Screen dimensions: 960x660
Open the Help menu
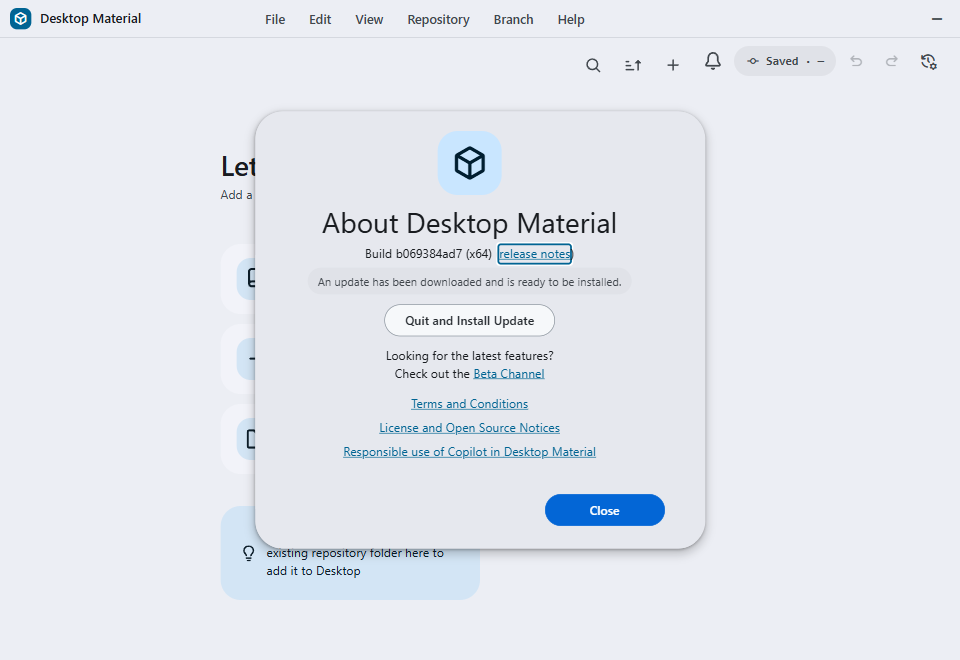point(571,20)
